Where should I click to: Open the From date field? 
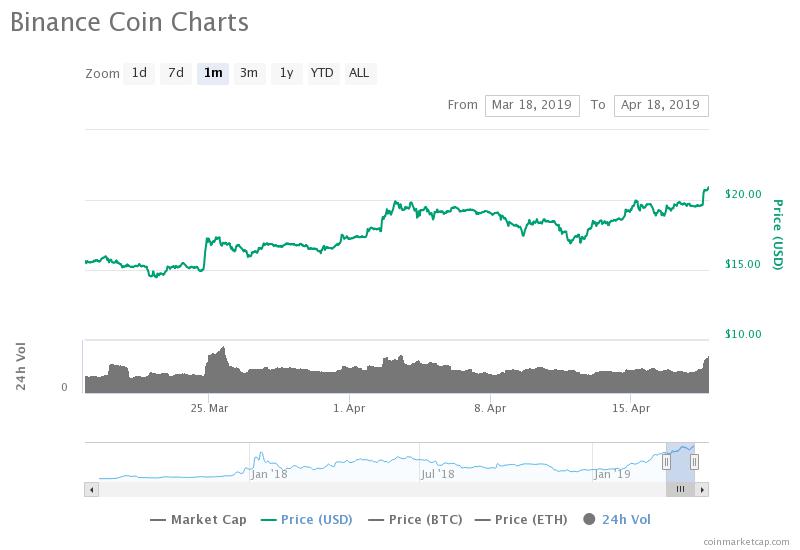tap(532, 105)
